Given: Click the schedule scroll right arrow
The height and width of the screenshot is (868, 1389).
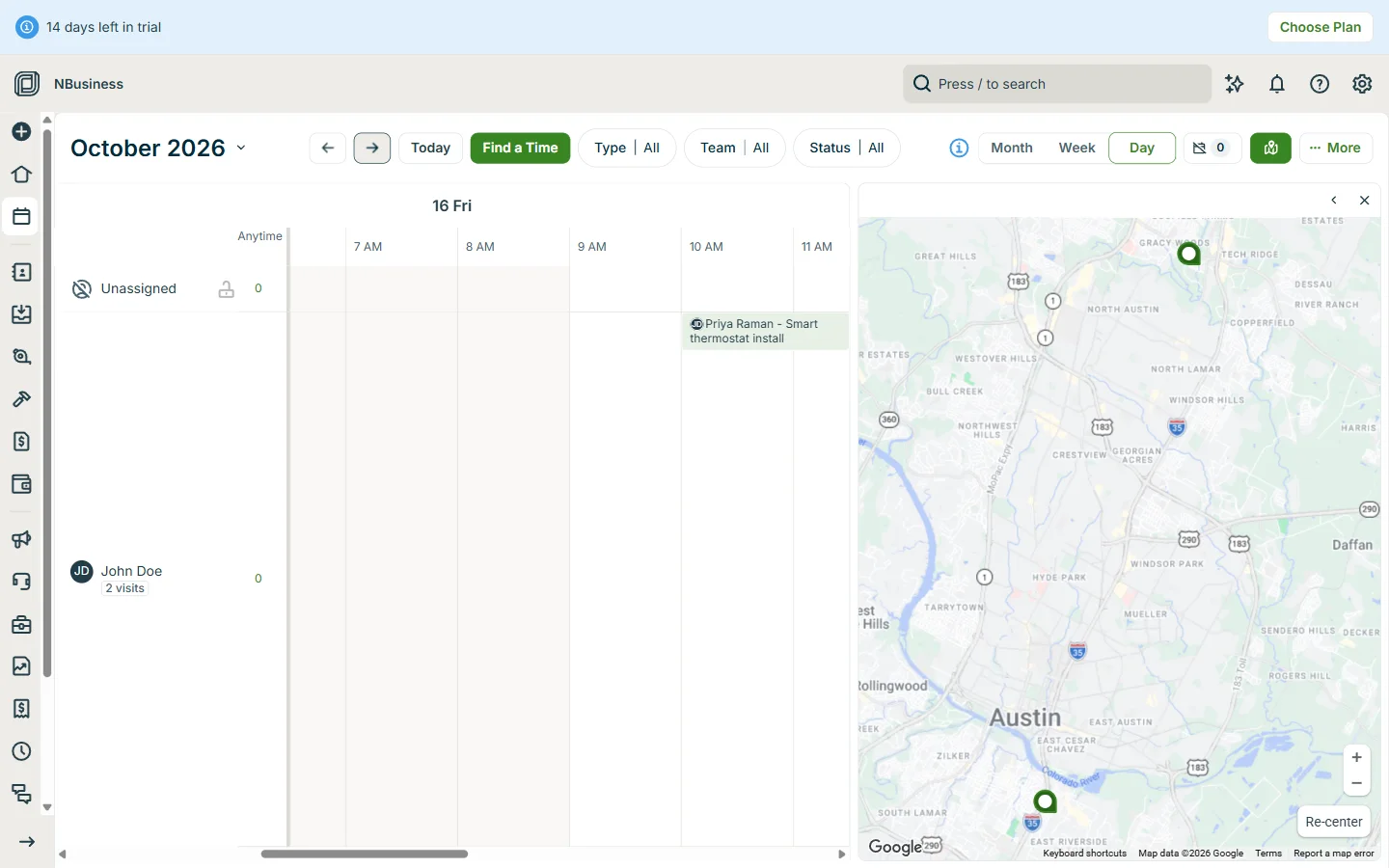Looking at the screenshot, I should point(842,854).
